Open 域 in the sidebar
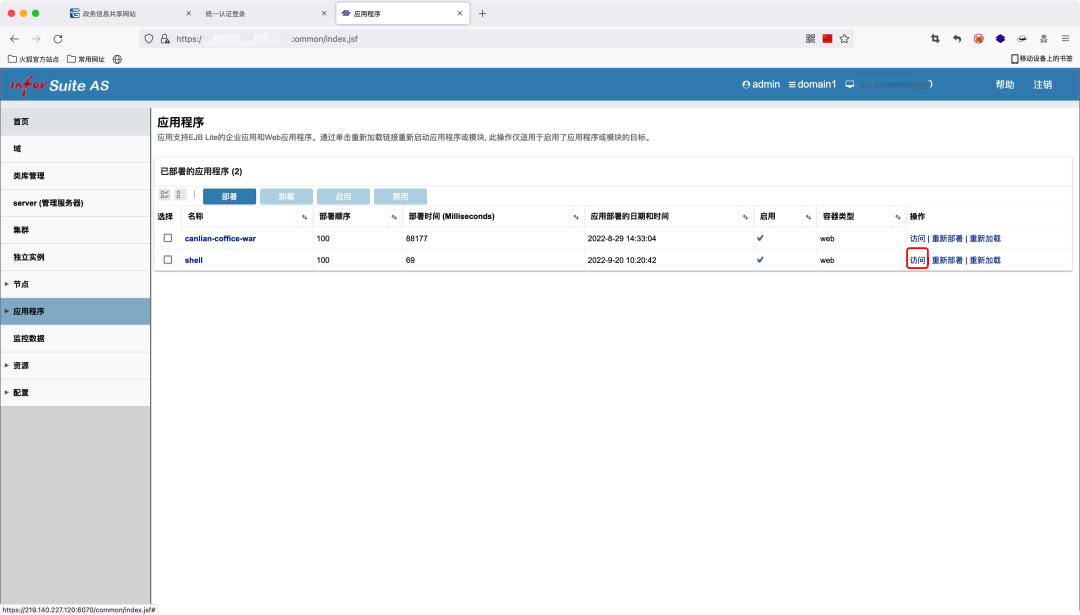This screenshot has height=615, width=1080. 75,149
